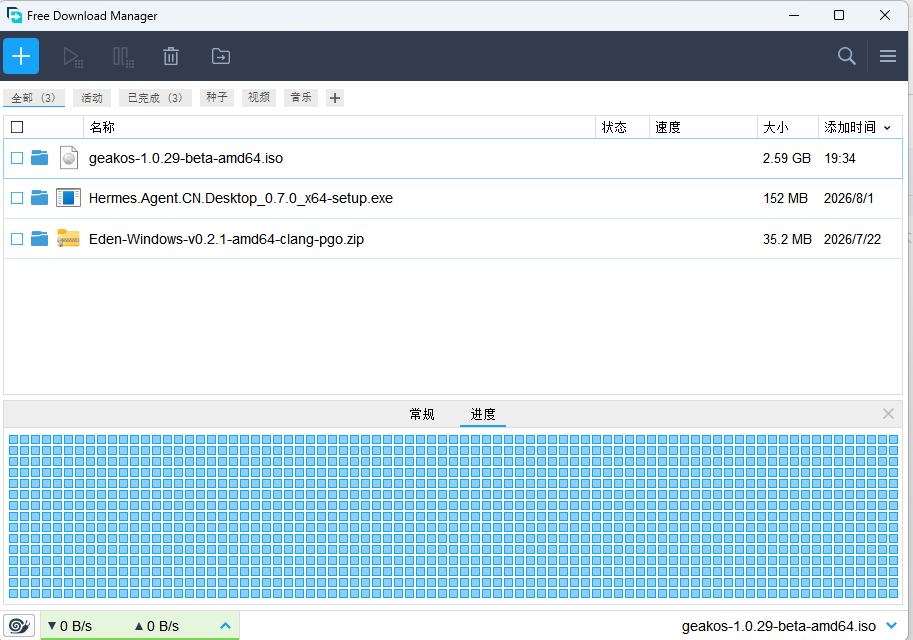The width and height of the screenshot is (913, 640).
Task: Collapse details panel with bottom-right chevron
Action: click(891, 625)
